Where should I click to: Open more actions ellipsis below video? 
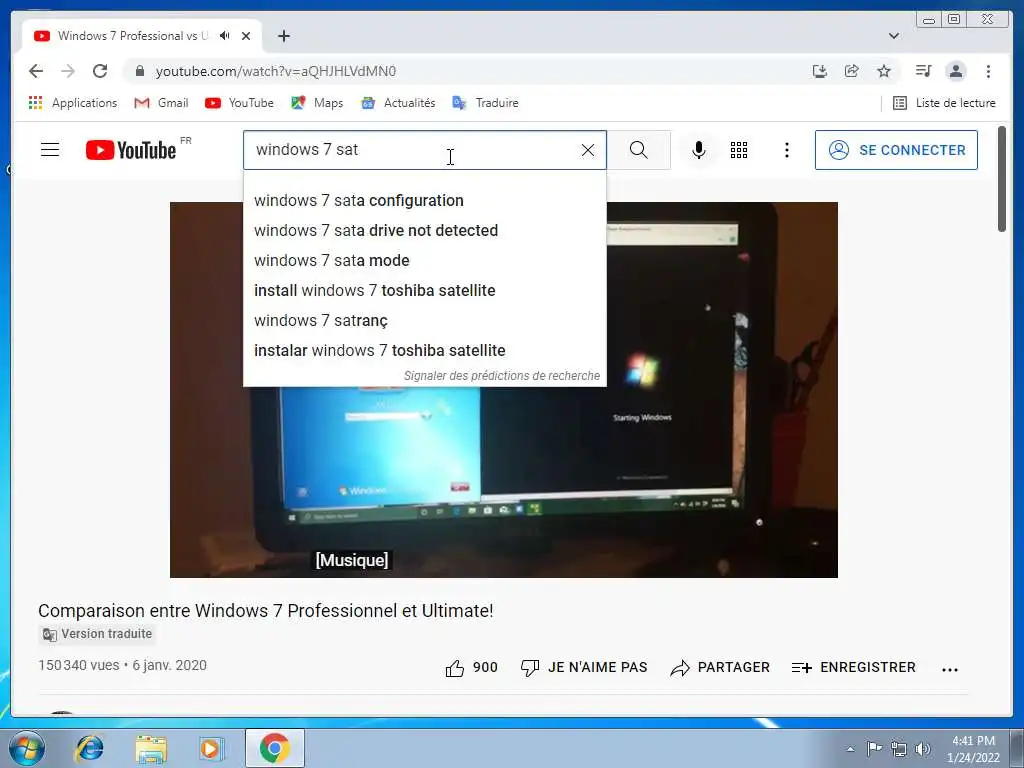[950, 669]
